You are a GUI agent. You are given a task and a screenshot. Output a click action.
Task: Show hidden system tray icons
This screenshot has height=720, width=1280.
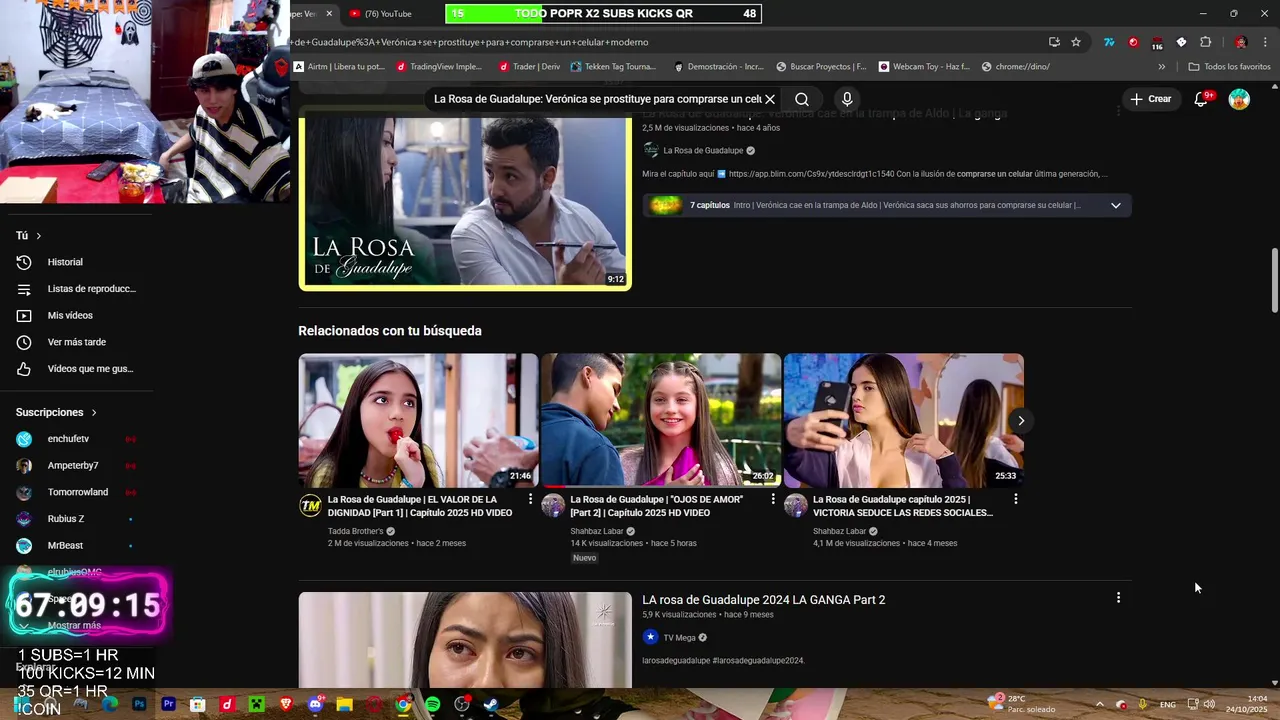pyautogui.click(x=1099, y=704)
